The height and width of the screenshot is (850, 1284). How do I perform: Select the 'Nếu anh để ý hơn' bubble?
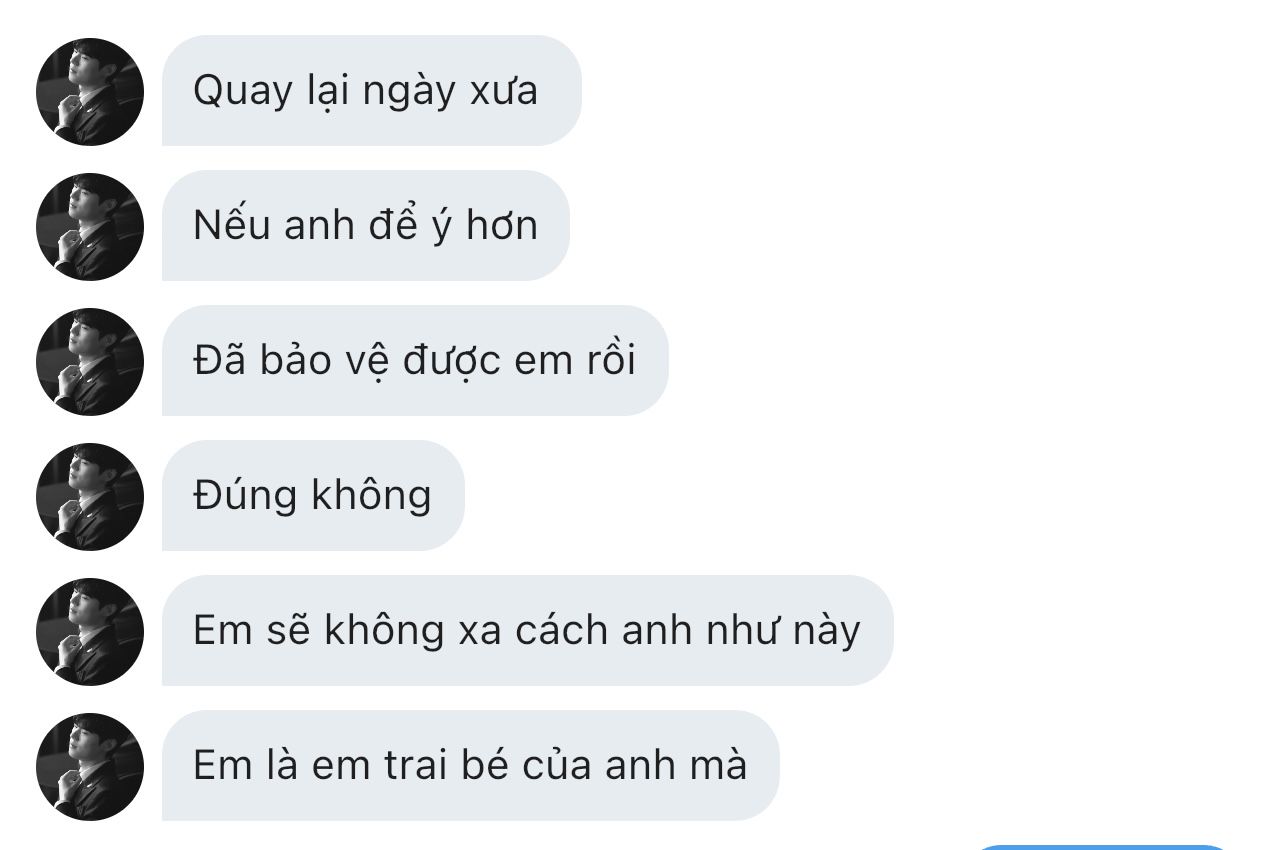click(x=366, y=226)
